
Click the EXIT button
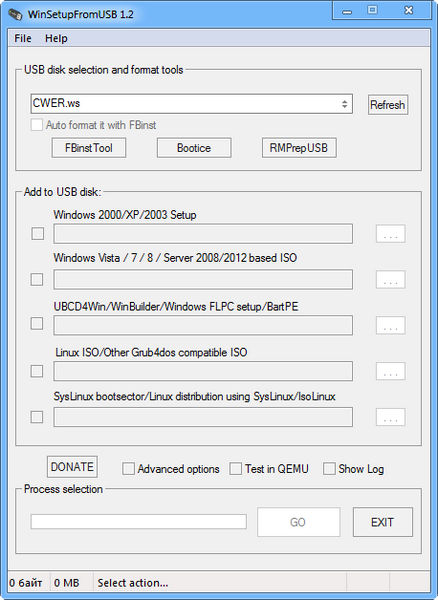coord(383,522)
